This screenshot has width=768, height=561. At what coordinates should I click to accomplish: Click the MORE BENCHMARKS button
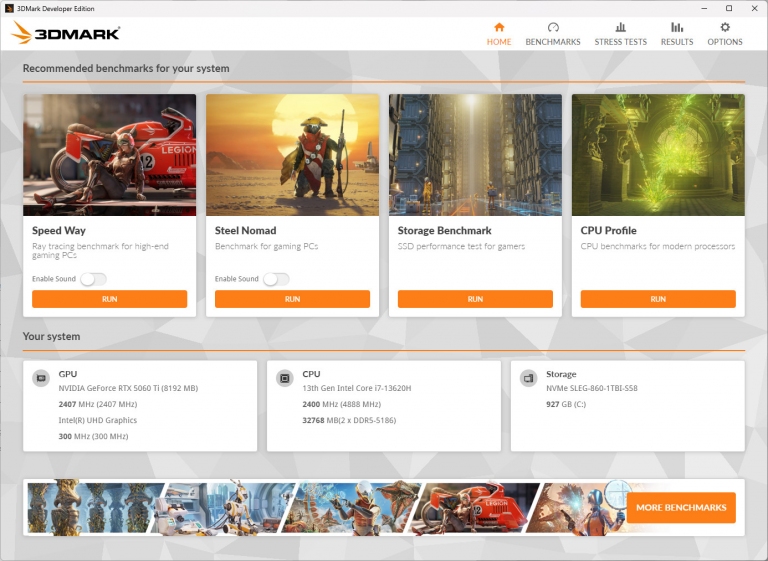pyautogui.click(x=681, y=508)
